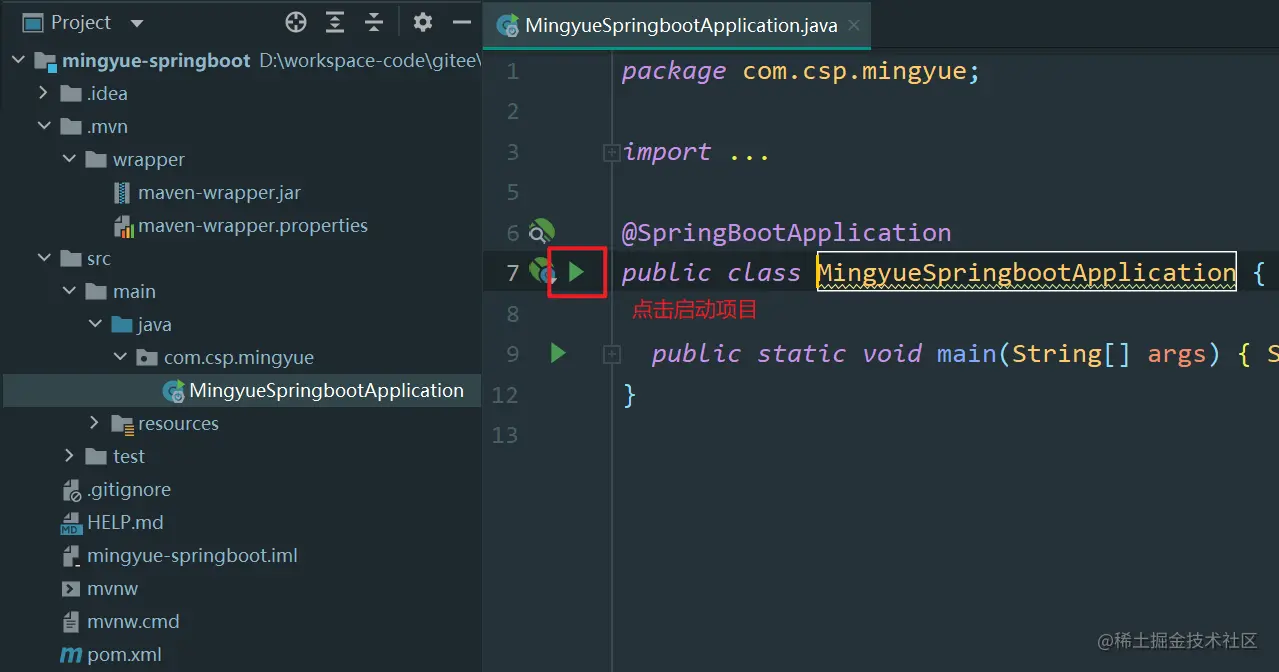The height and width of the screenshot is (672, 1279).
Task: Select the mvnw file
Action: pyautogui.click(x=112, y=588)
